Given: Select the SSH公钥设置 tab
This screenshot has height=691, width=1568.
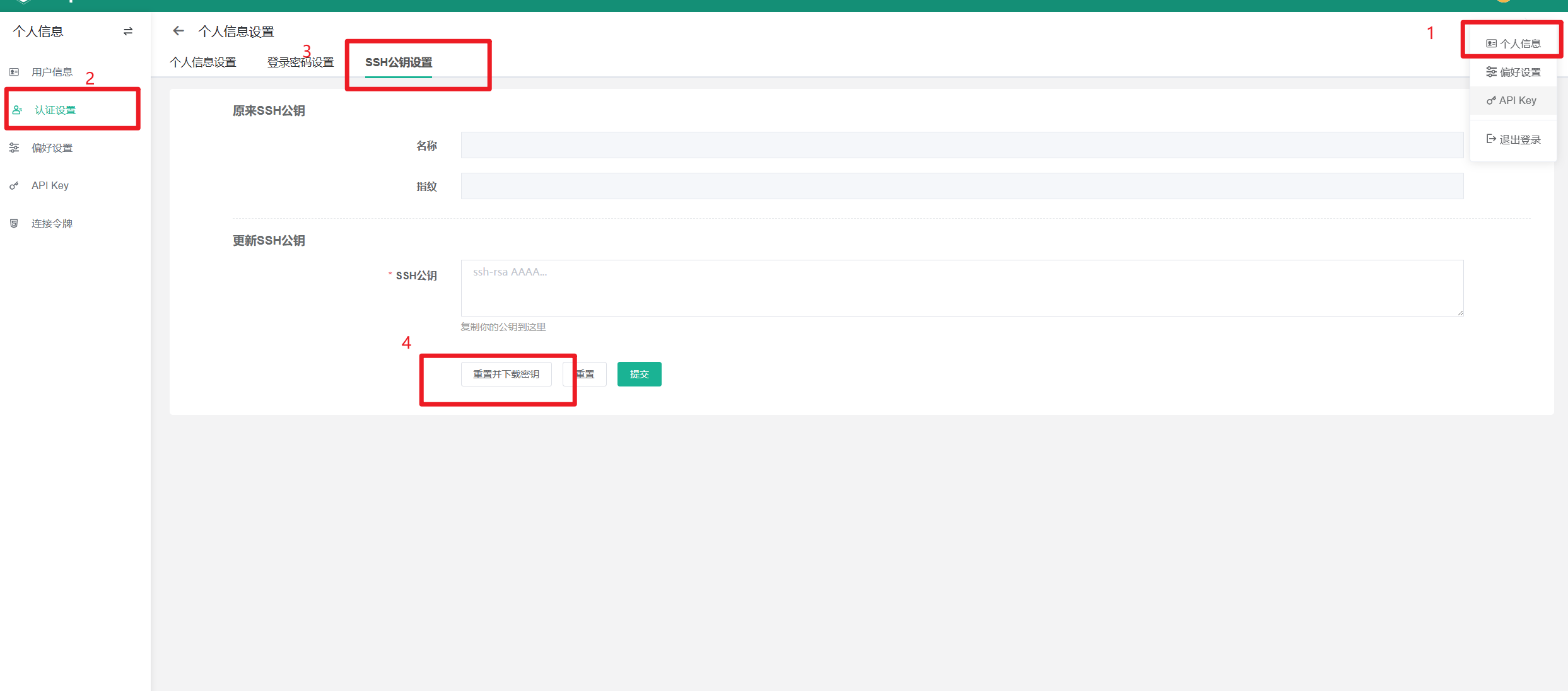Looking at the screenshot, I should [x=399, y=62].
